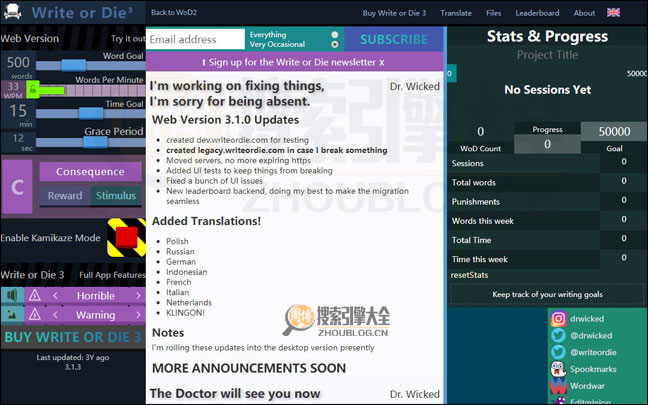The height and width of the screenshot is (405, 648).
Task: Click the Sessions stats row
Action: click(547, 163)
